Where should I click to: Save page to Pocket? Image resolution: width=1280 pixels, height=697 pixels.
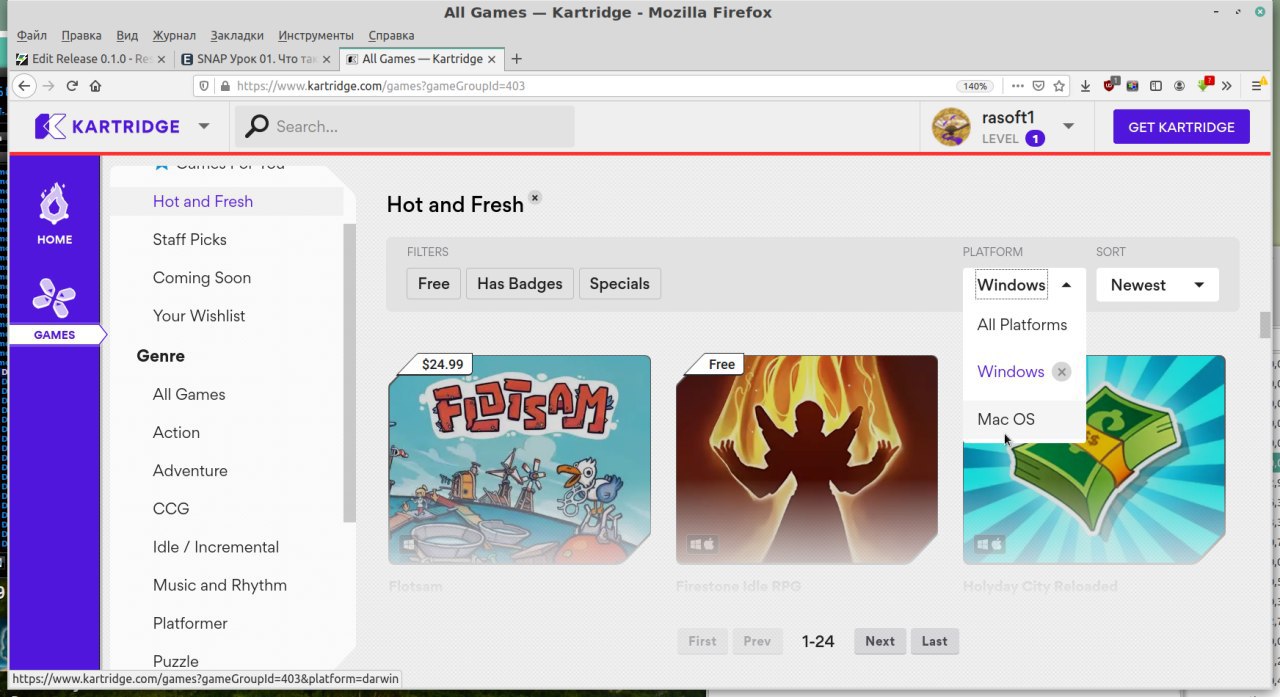[x=1039, y=86]
